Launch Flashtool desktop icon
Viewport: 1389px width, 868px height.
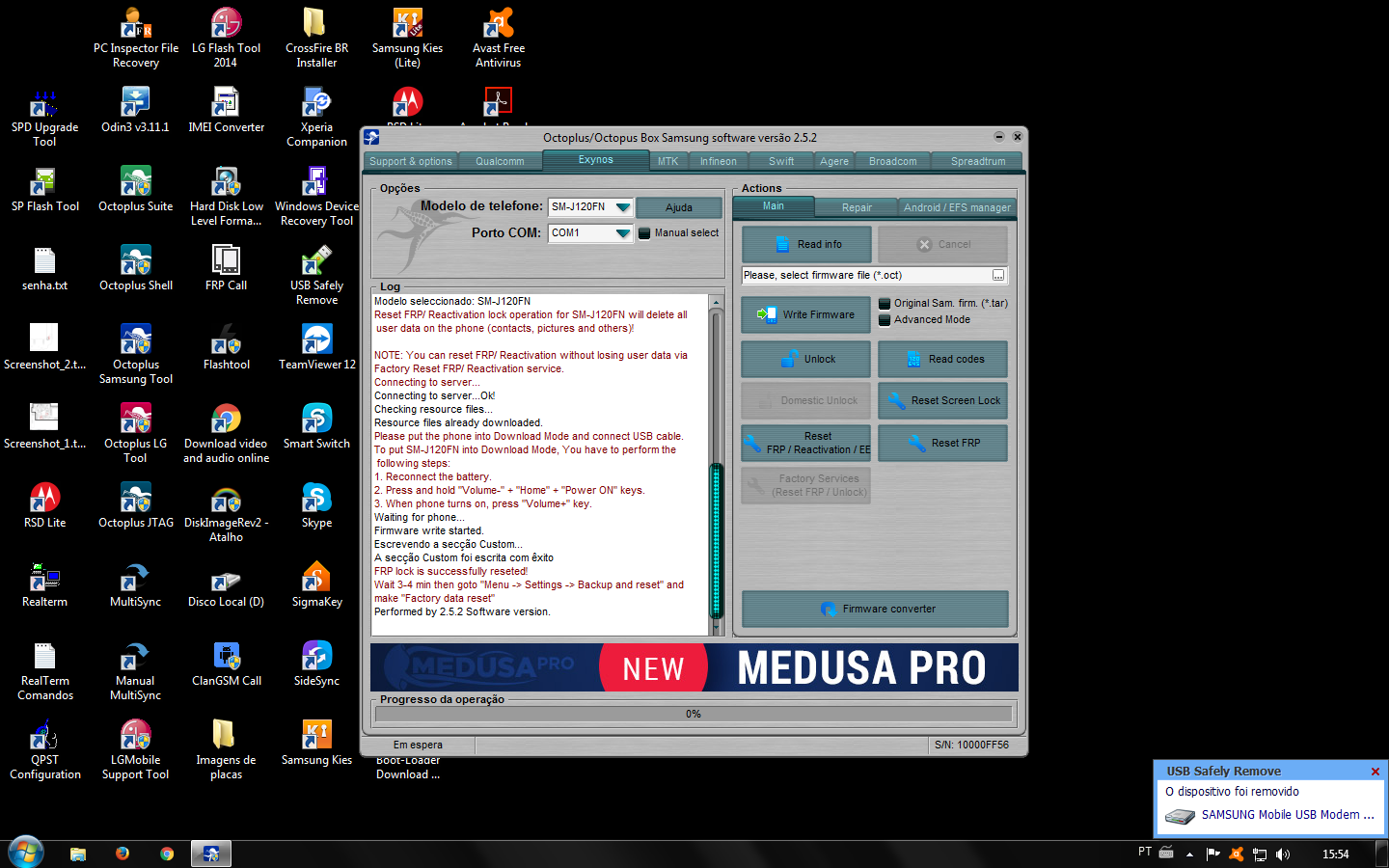point(226,348)
